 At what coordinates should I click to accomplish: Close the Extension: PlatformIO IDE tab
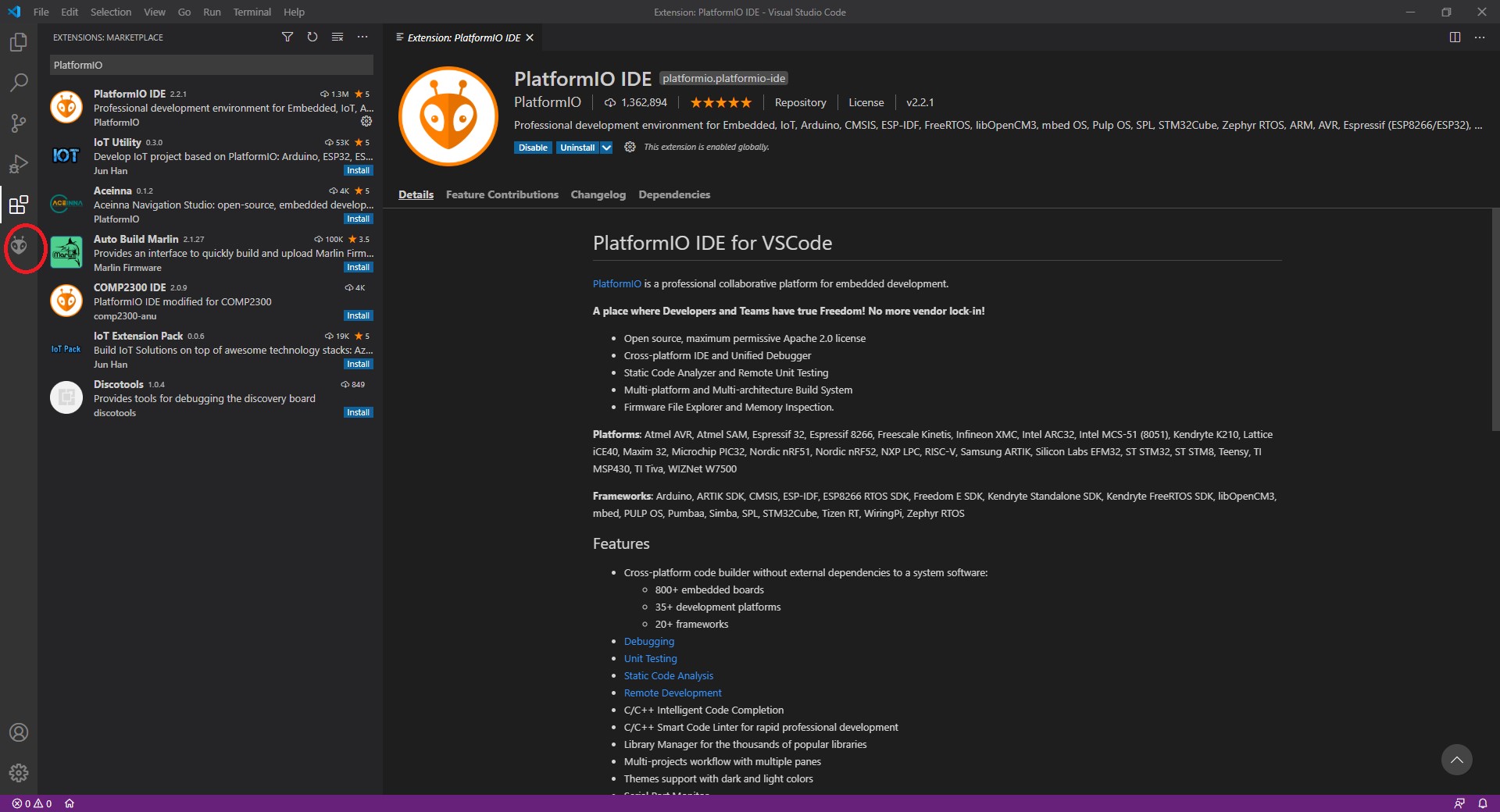pos(530,37)
